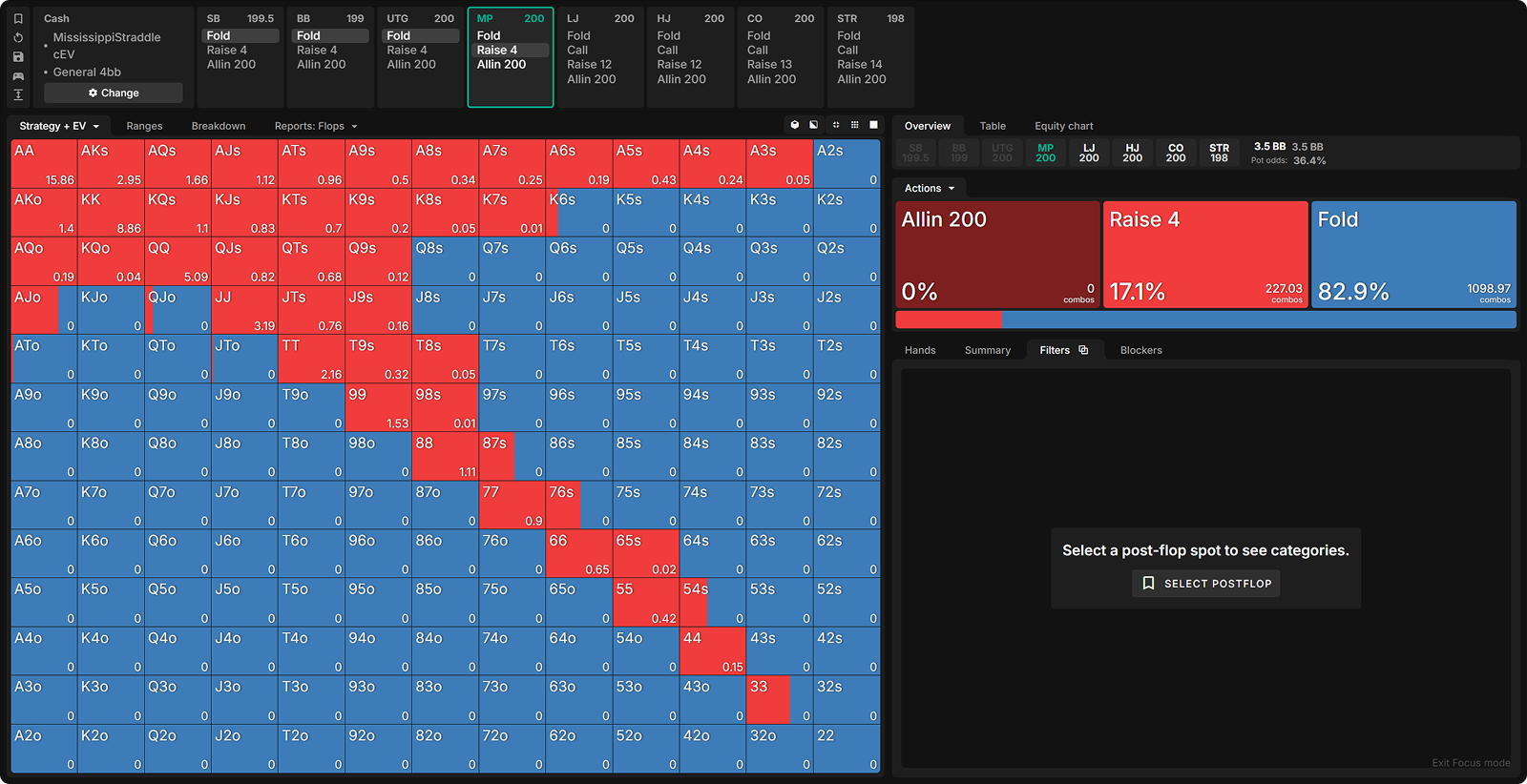Expand the Reports: Flops dropdown
Screen dimensions: 1527x784
(316, 126)
